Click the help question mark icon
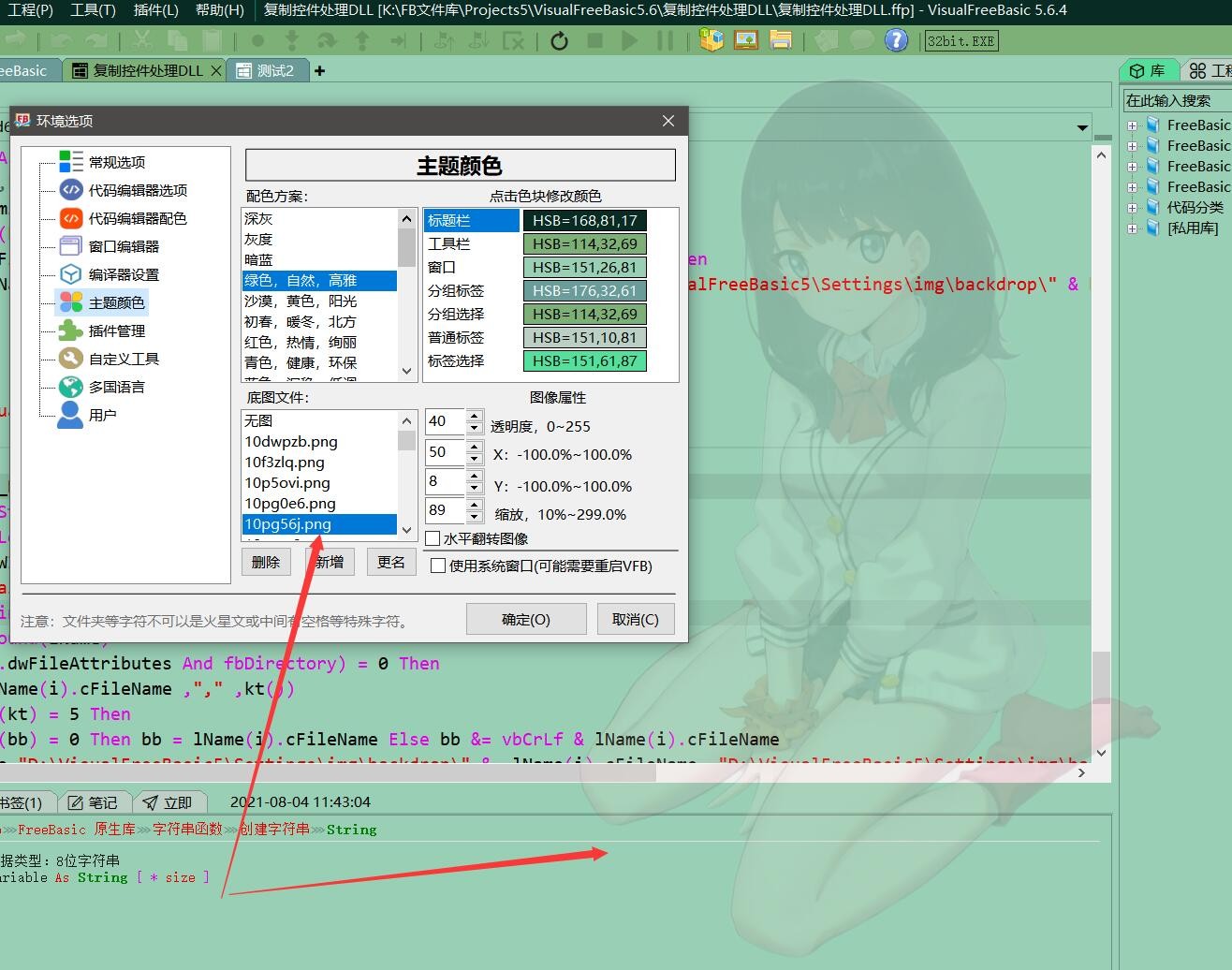Screen dimensions: 1232x970 [x=896, y=40]
